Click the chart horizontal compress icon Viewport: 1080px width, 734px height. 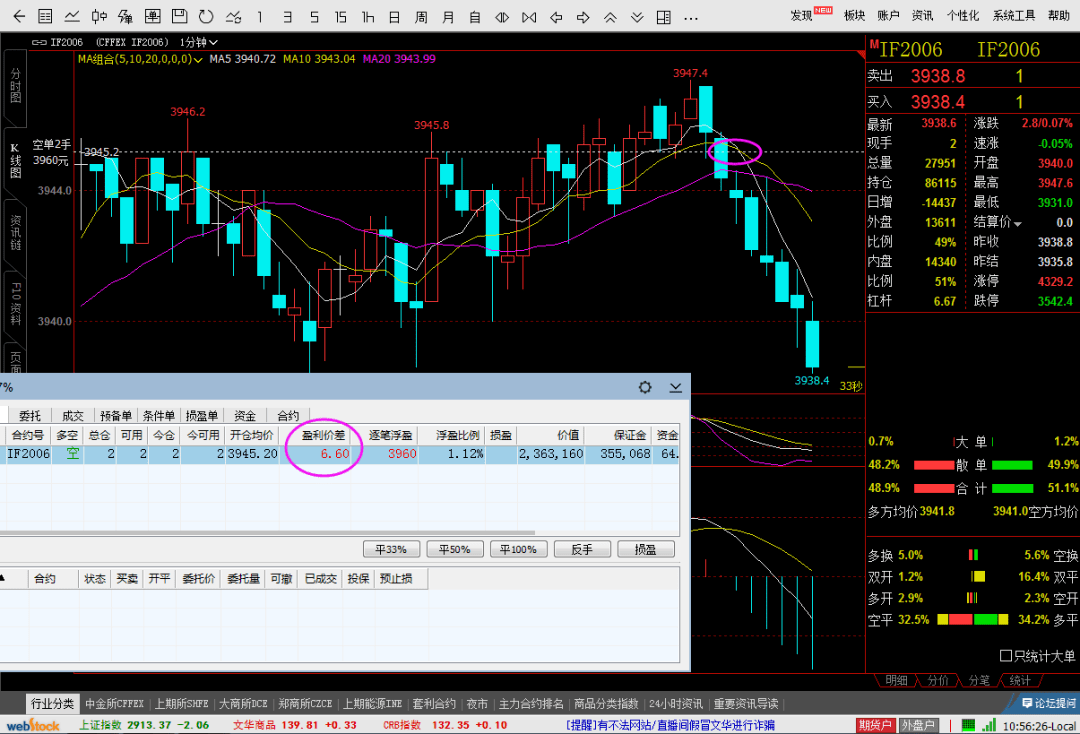(x=529, y=17)
